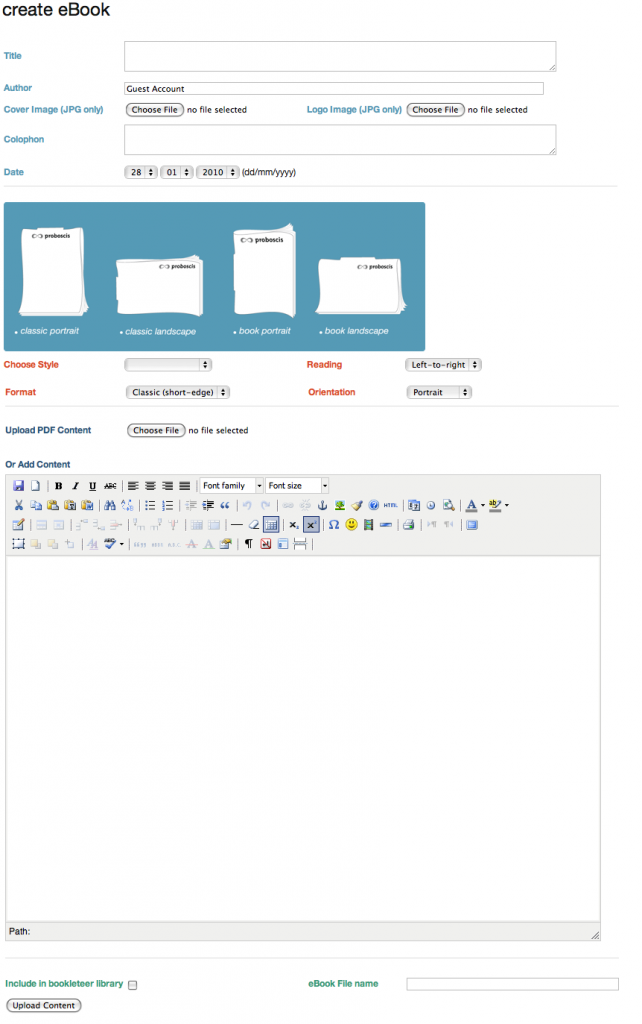Select the book portrait thumbnail

pyautogui.click(x=265, y=272)
